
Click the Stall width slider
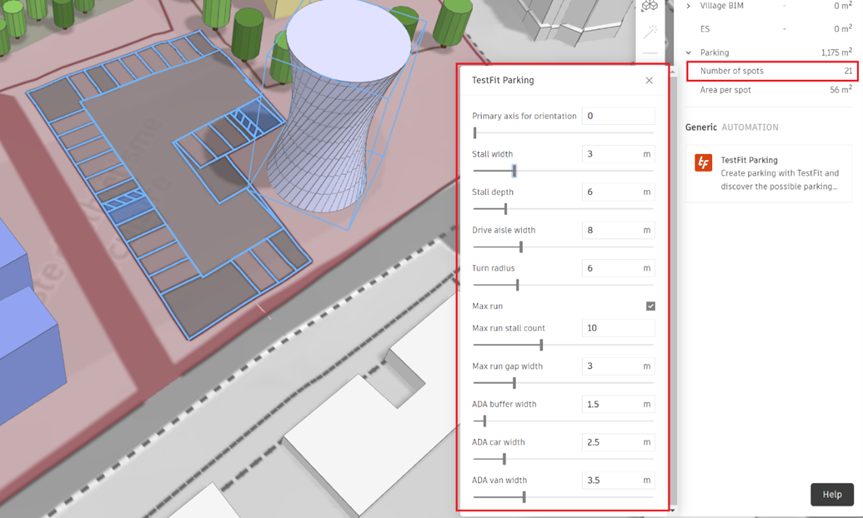(563, 171)
